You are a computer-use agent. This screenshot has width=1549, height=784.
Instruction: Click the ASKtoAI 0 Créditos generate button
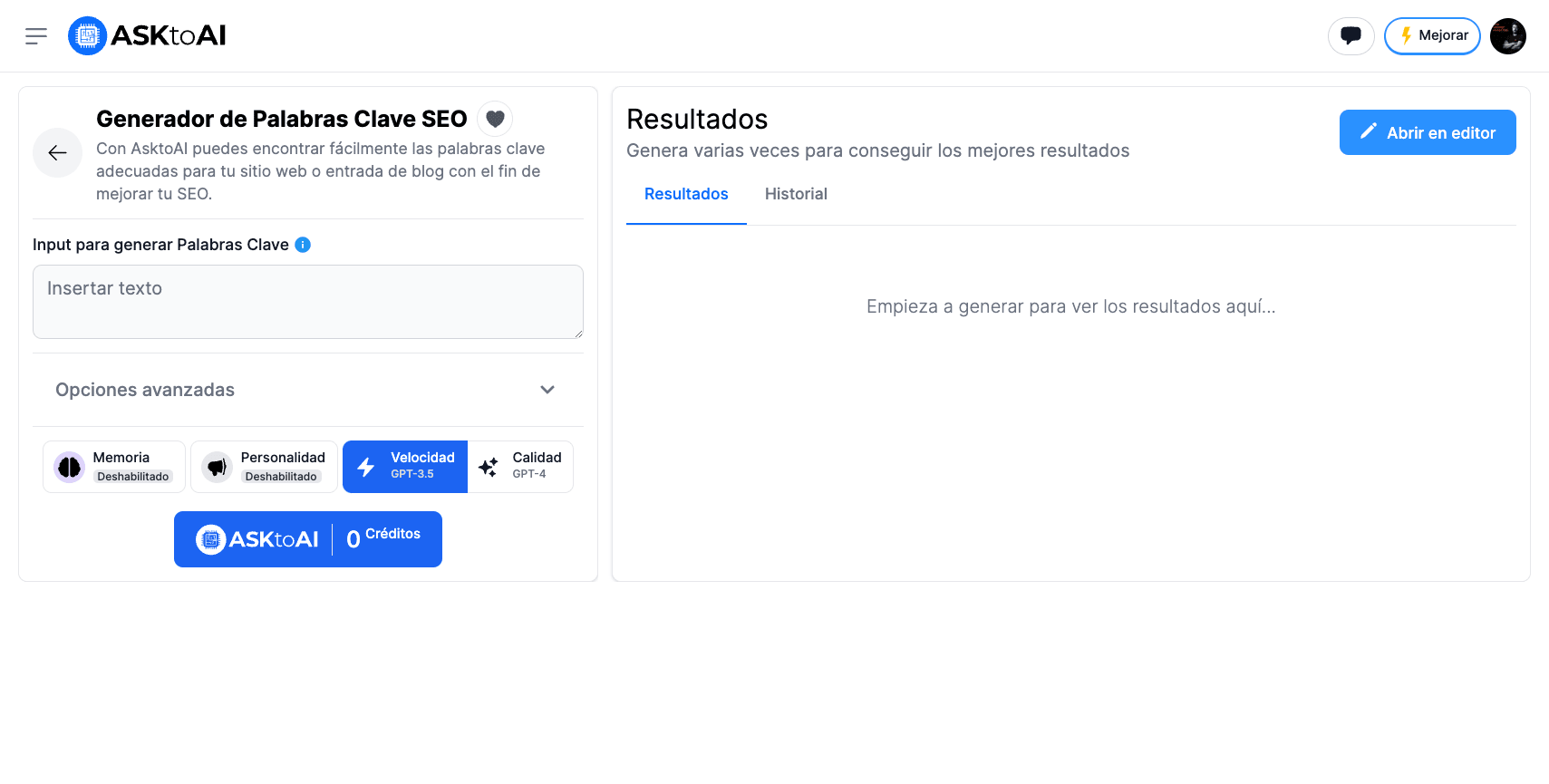(x=308, y=539)
